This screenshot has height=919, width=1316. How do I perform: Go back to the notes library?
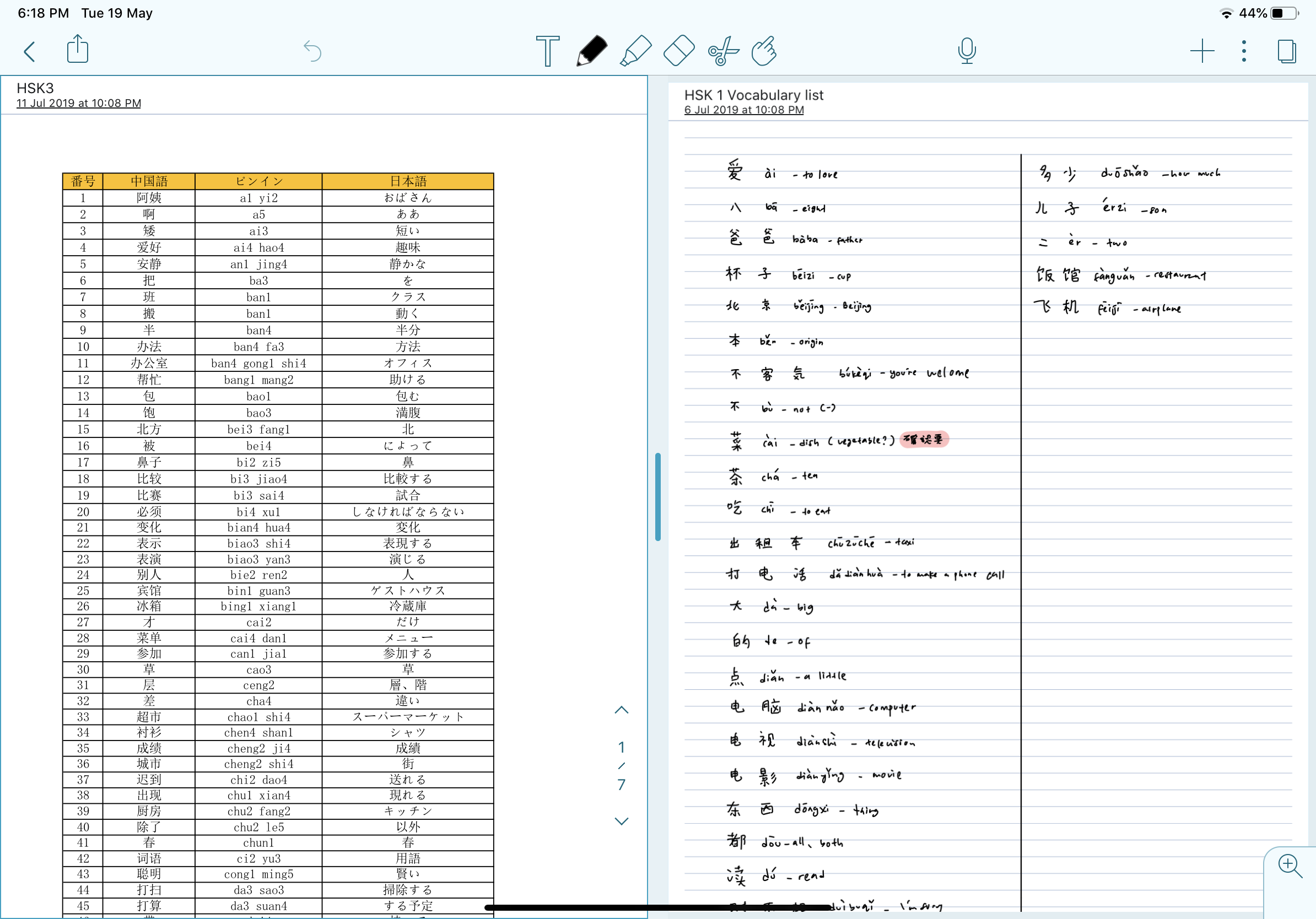(x=30, y=51)
